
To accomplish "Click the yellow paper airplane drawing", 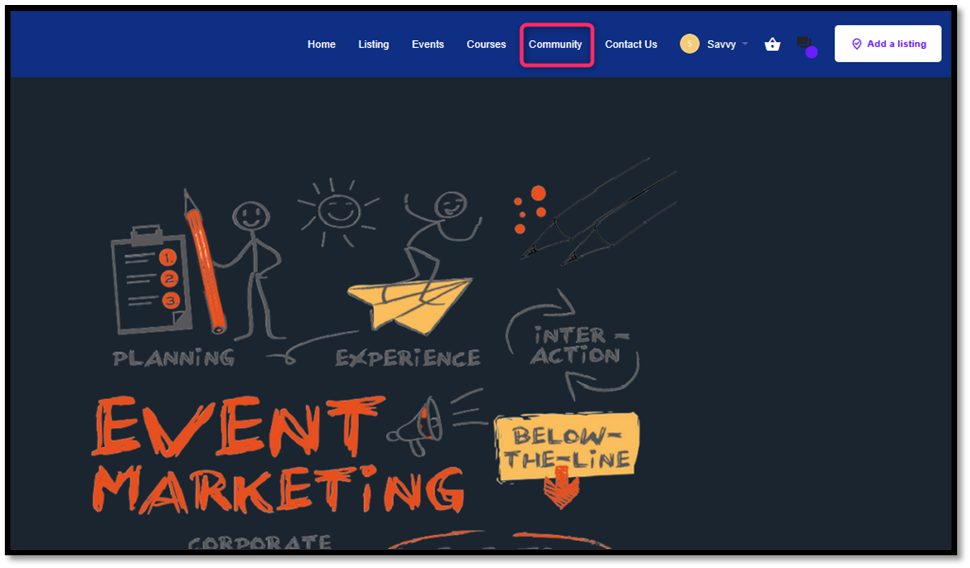I will click(x=410, y=304).
